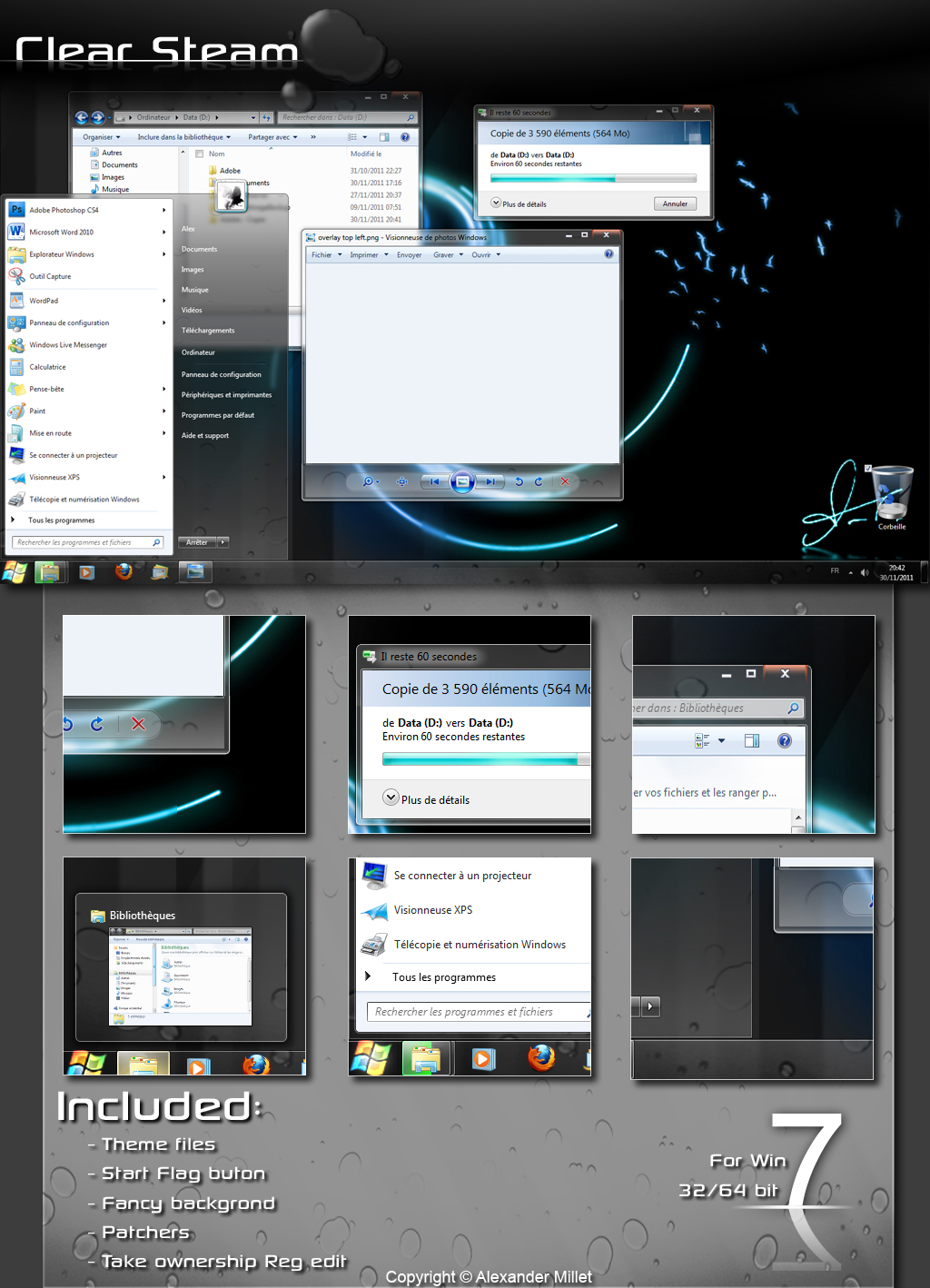Image resolution: width=930 pixels, height=1288 pixels.
Task: Open the zoom magnifier in photo viewer
Action: coord(368,481)
